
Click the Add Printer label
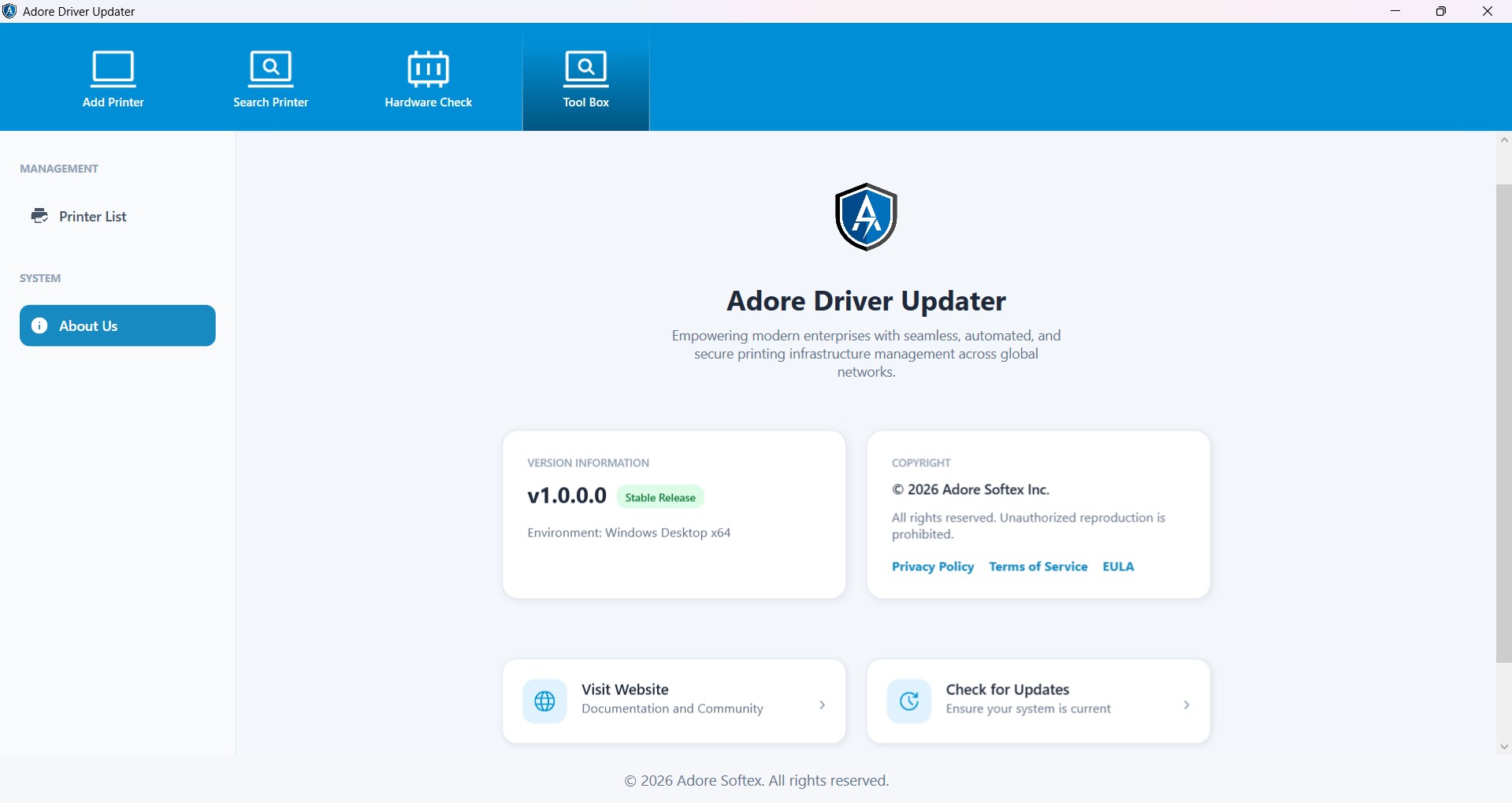(x=113, y=102)
